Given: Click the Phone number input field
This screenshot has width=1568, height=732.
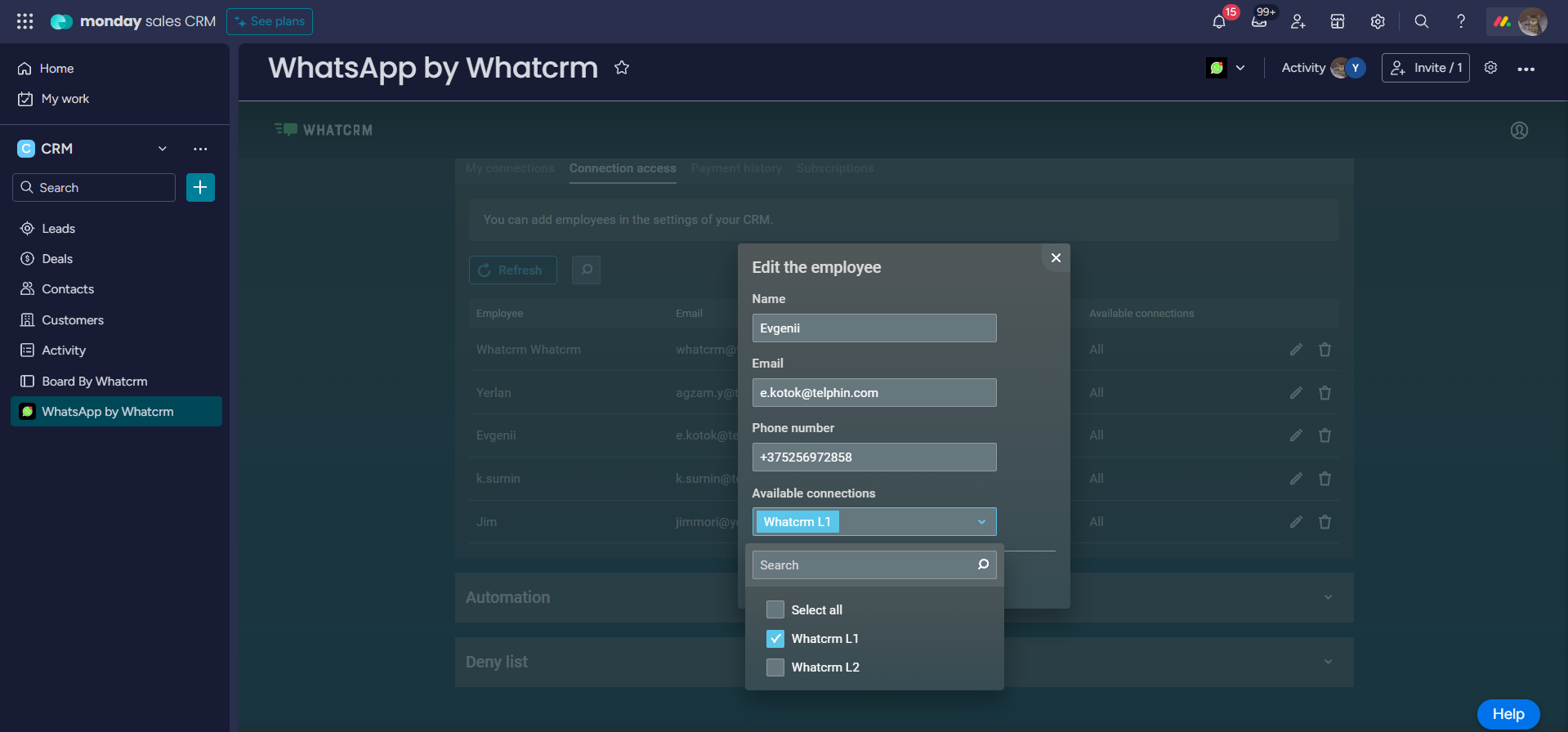Looking at the screenshot, I should click(x=873, y=457).
